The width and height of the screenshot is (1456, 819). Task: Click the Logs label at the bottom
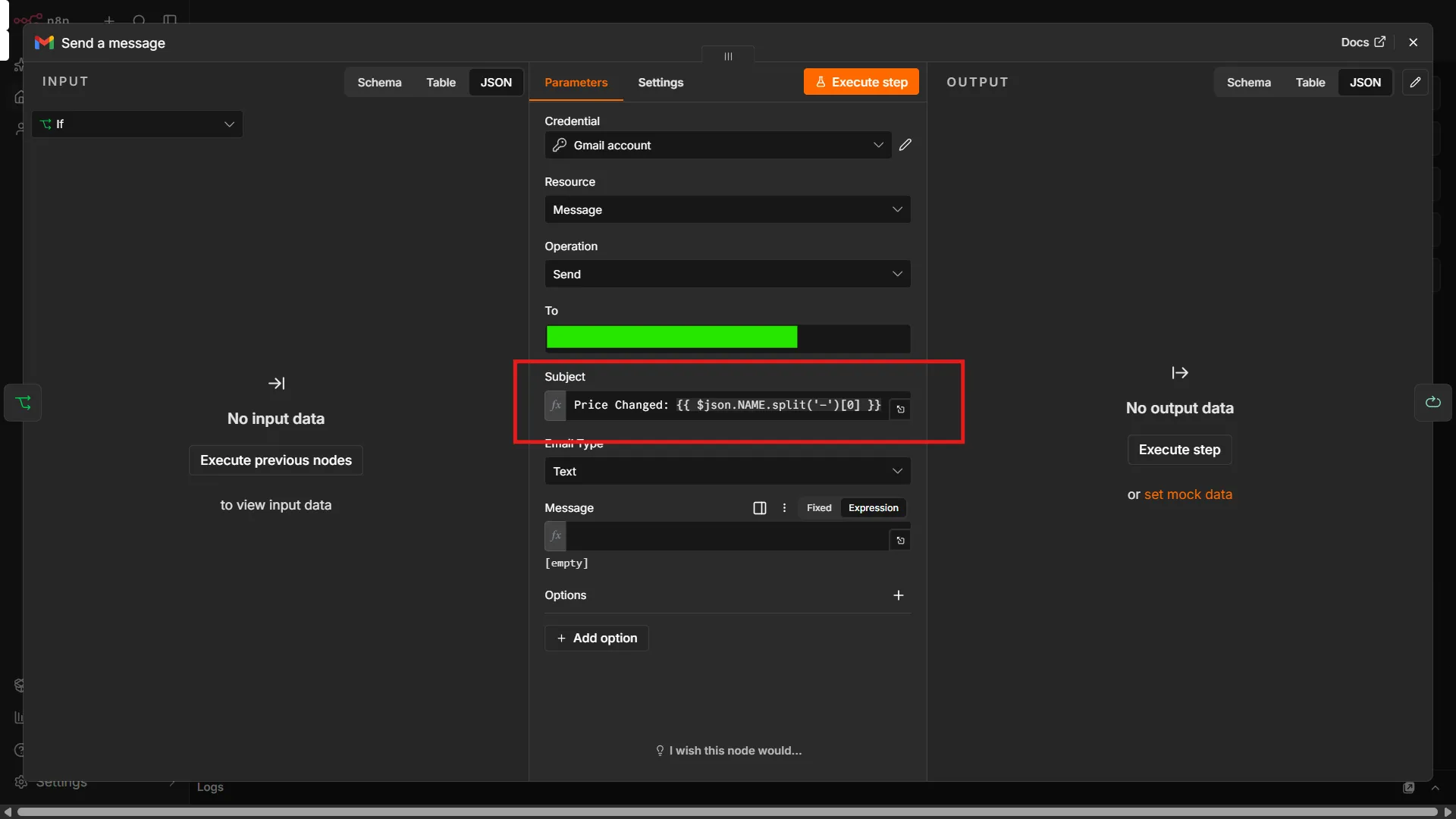coord(210,787)
